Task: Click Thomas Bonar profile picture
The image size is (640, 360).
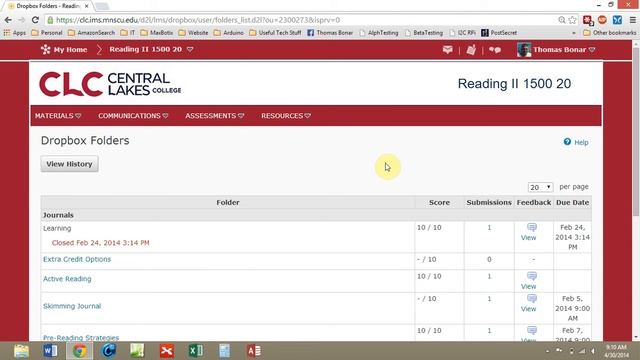Action: 524,49
